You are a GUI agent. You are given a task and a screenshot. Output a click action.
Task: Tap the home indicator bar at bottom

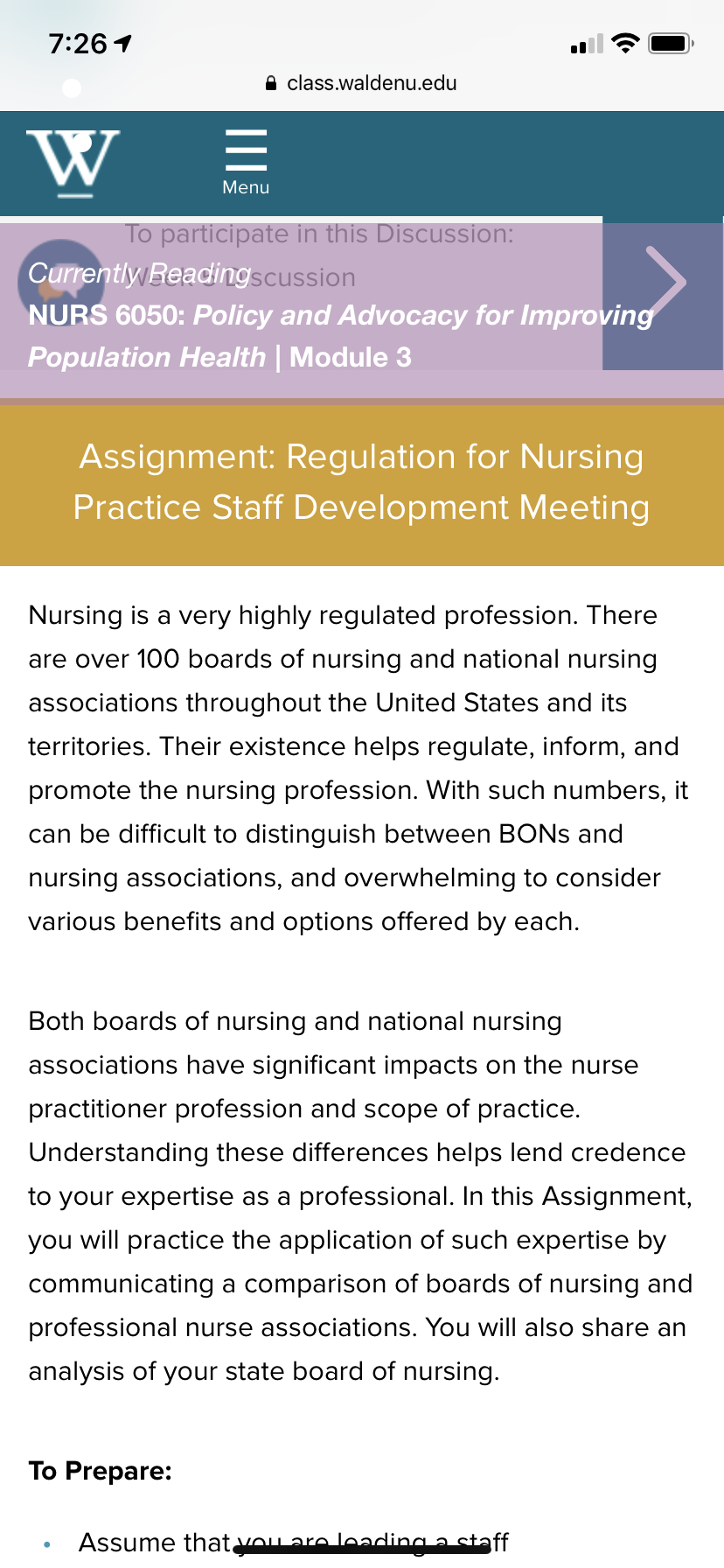(x=362, y=1550)
